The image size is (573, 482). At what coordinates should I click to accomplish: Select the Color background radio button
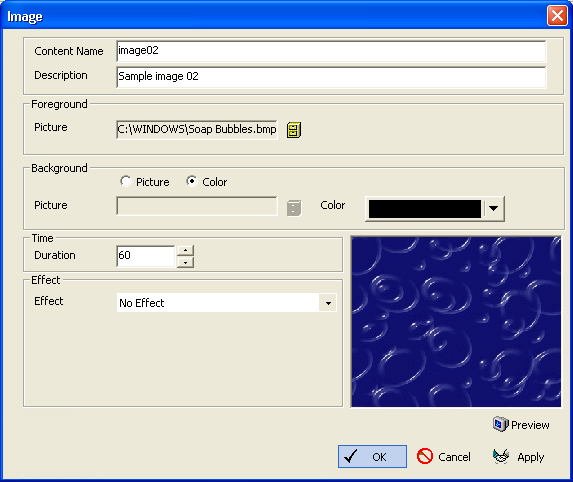point(192,181)
